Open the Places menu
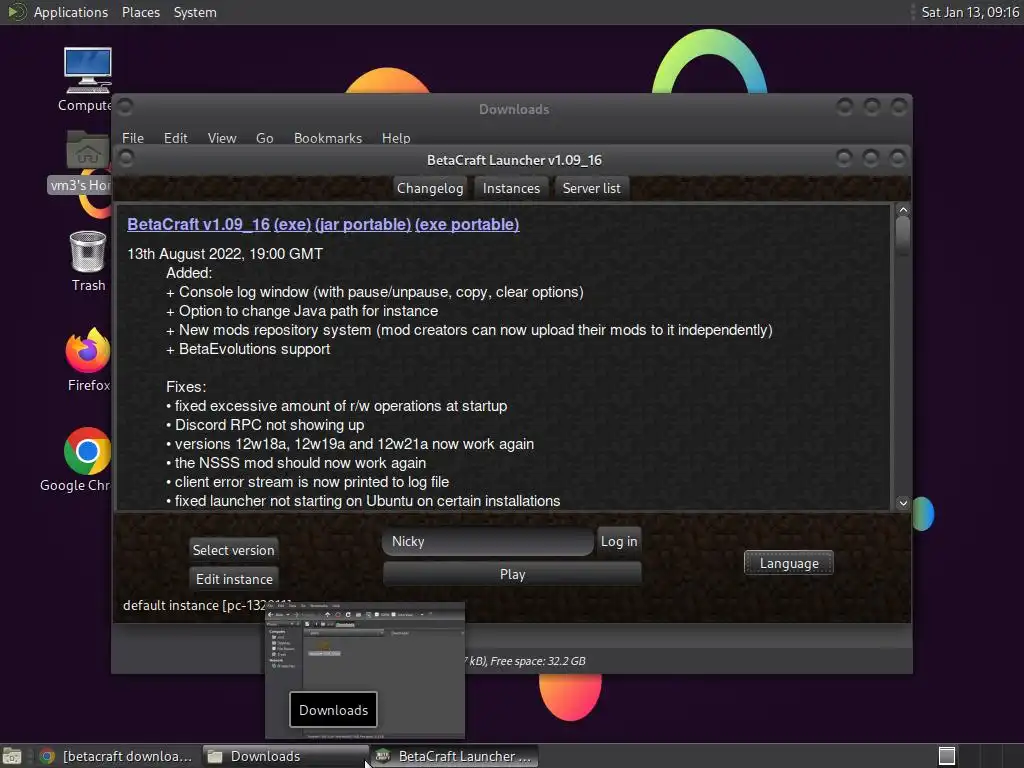This screenshot has width=1024, height=768. (140, 12)
